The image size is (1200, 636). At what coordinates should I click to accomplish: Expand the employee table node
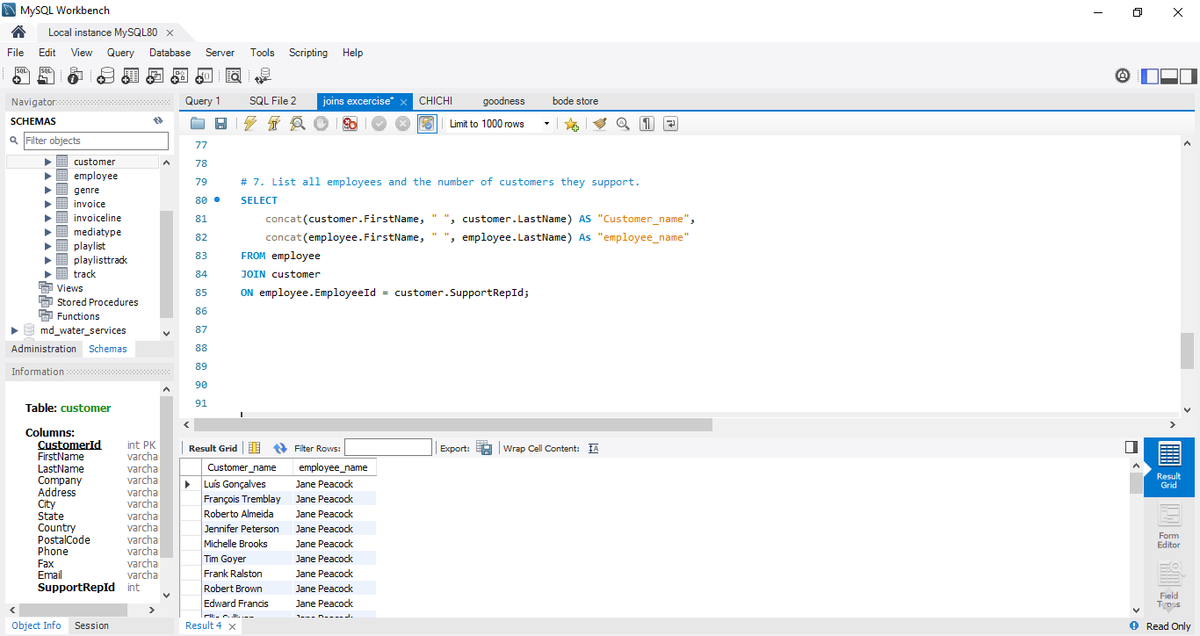[47, 176]
